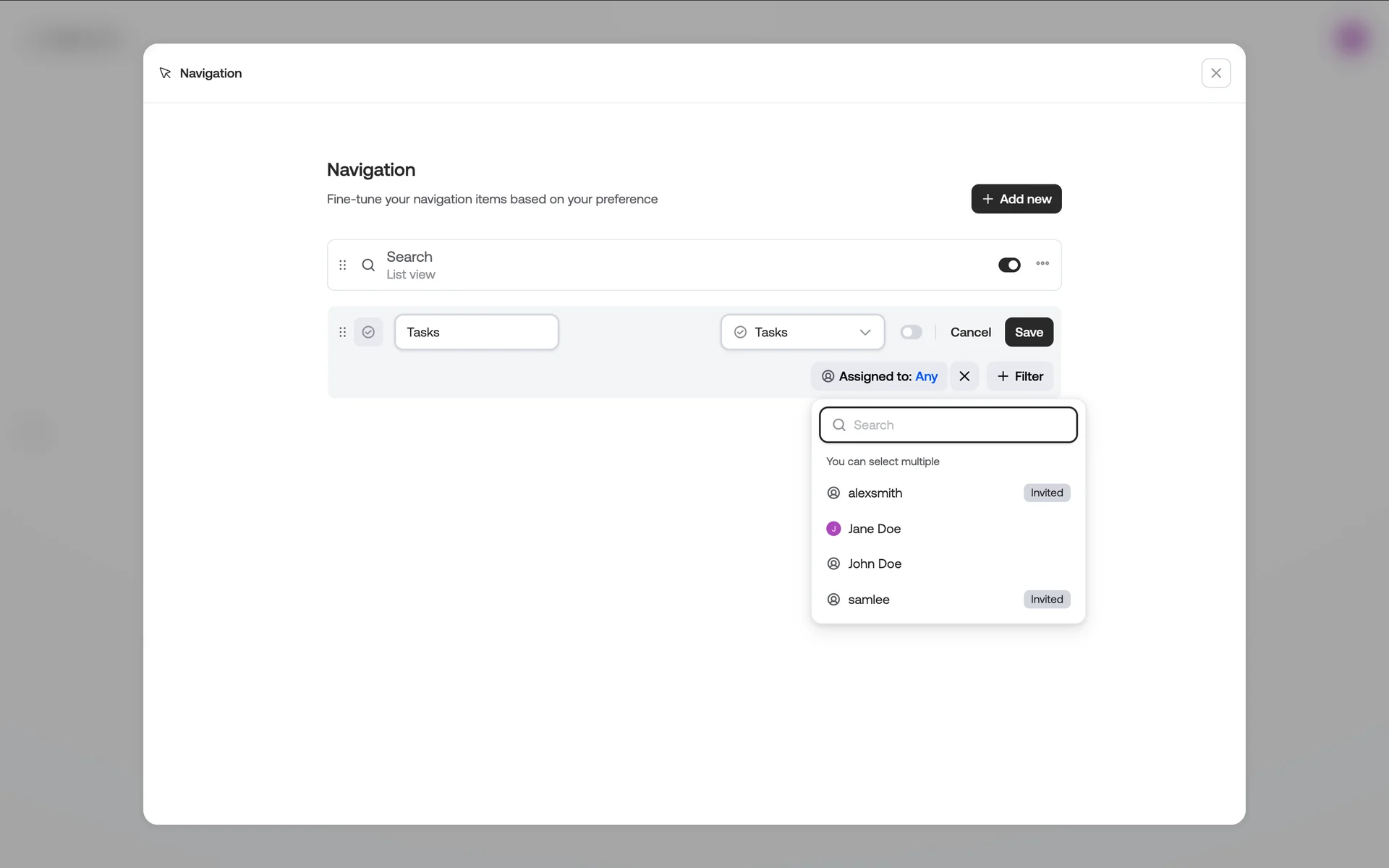
Task: Click the checkmark icon button beside the Tasks name field
Action: 368,332
